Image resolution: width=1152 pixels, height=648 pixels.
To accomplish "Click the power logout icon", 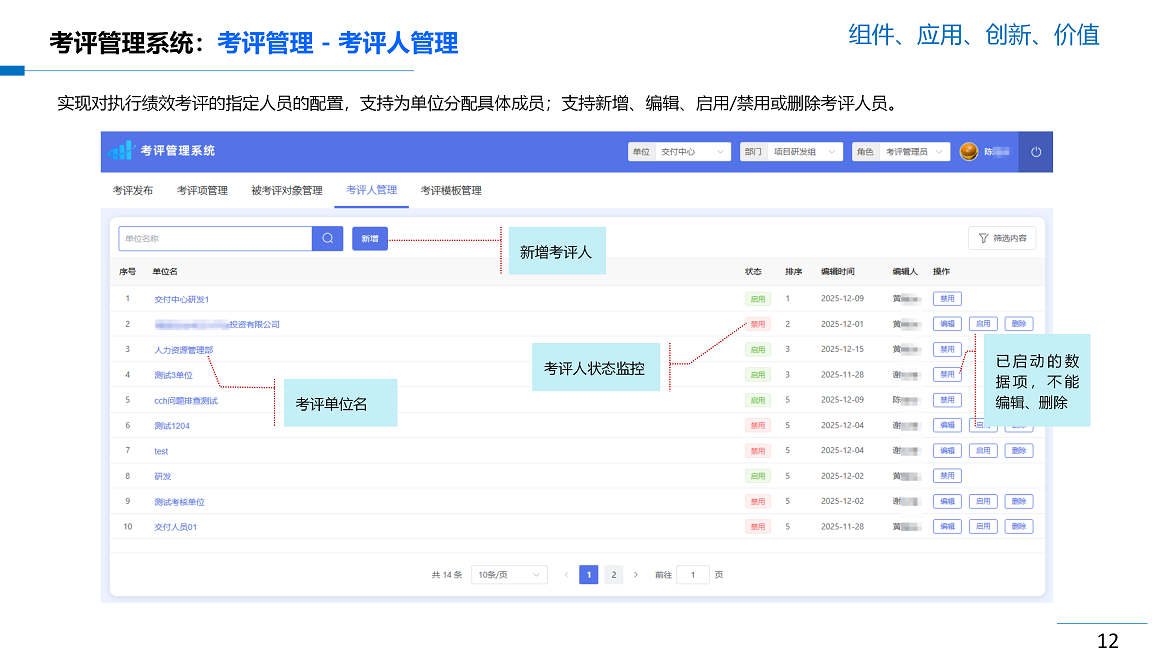I will click(1036, 152).
